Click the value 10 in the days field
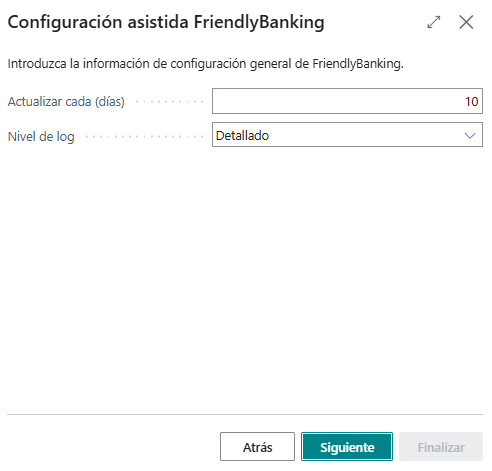492x471 pixels. click(472, 101)
